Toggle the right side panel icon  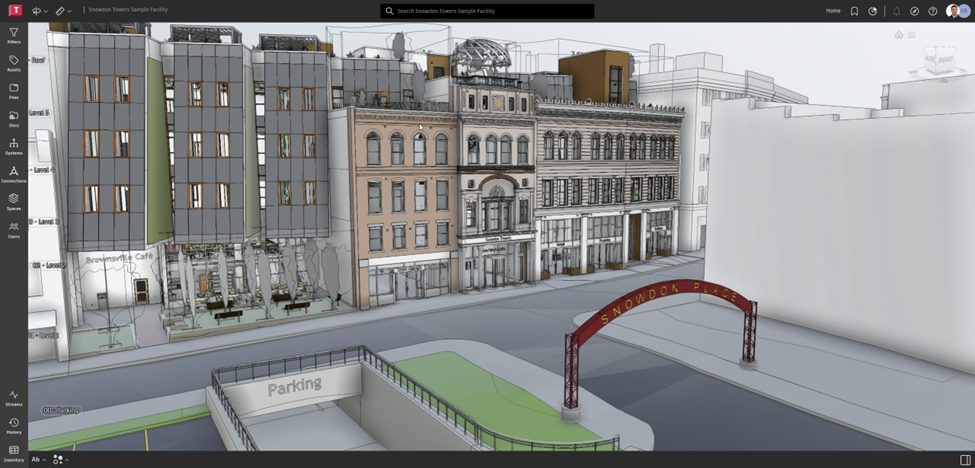pos(964,459)
